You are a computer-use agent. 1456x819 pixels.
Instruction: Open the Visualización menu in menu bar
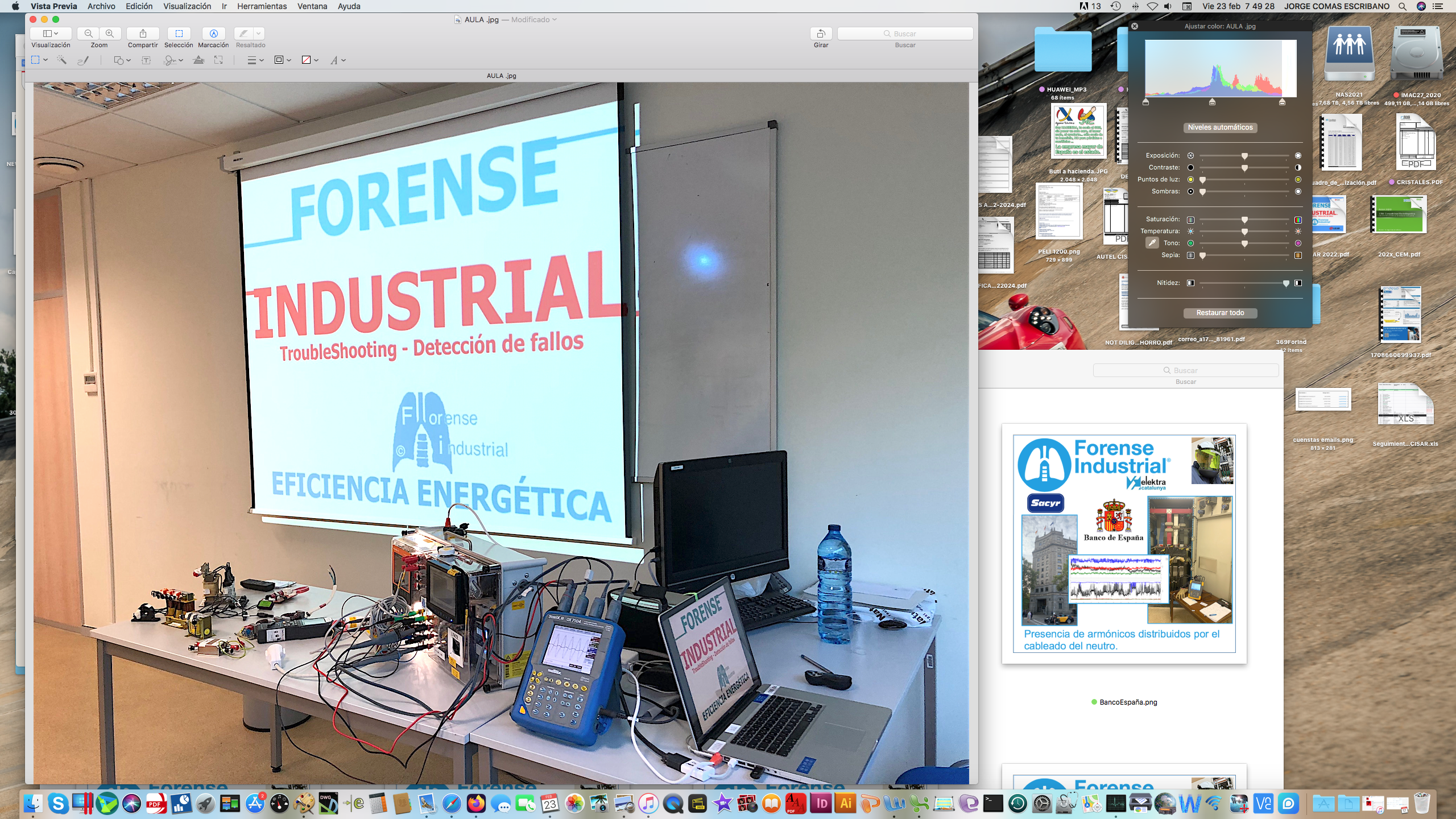coord(187,6)
